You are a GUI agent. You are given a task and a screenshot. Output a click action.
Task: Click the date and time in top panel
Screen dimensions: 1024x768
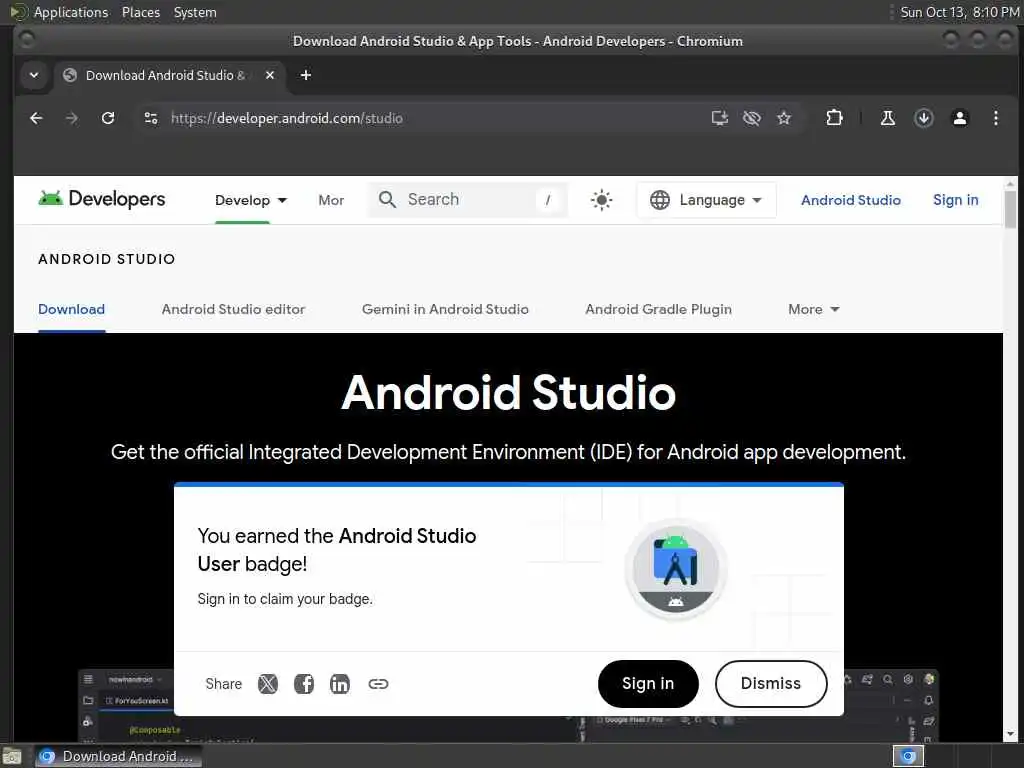pos(959,12)
